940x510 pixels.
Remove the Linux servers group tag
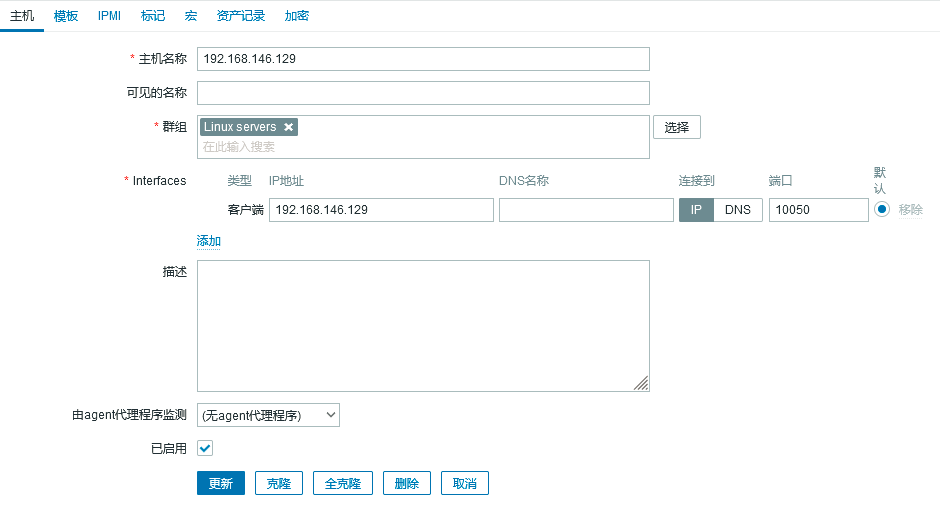288,127
